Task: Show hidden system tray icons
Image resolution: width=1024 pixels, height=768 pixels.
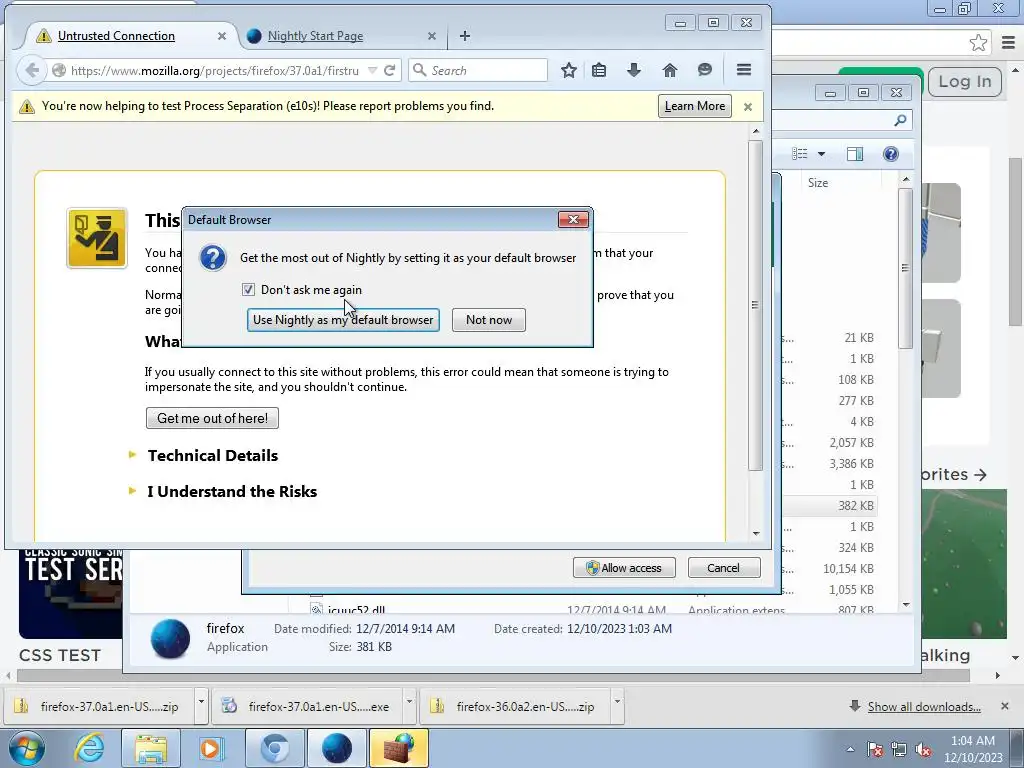Action: click(x=850, y=749)
